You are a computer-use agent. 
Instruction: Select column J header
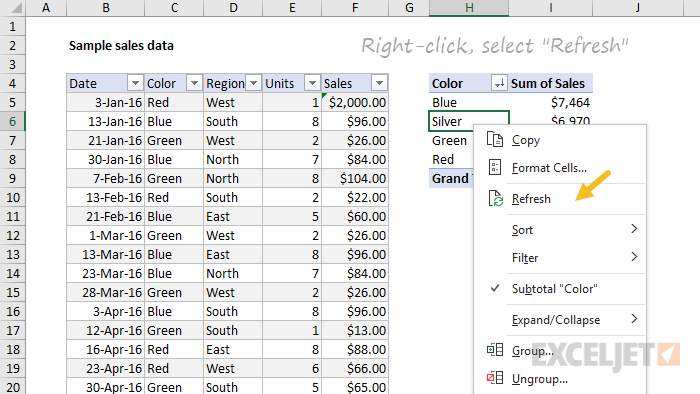pyautogui.click(x=638, y=8)
